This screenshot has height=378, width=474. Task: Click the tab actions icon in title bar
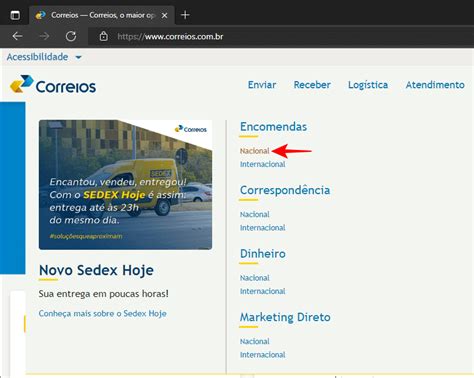(15, 15)
